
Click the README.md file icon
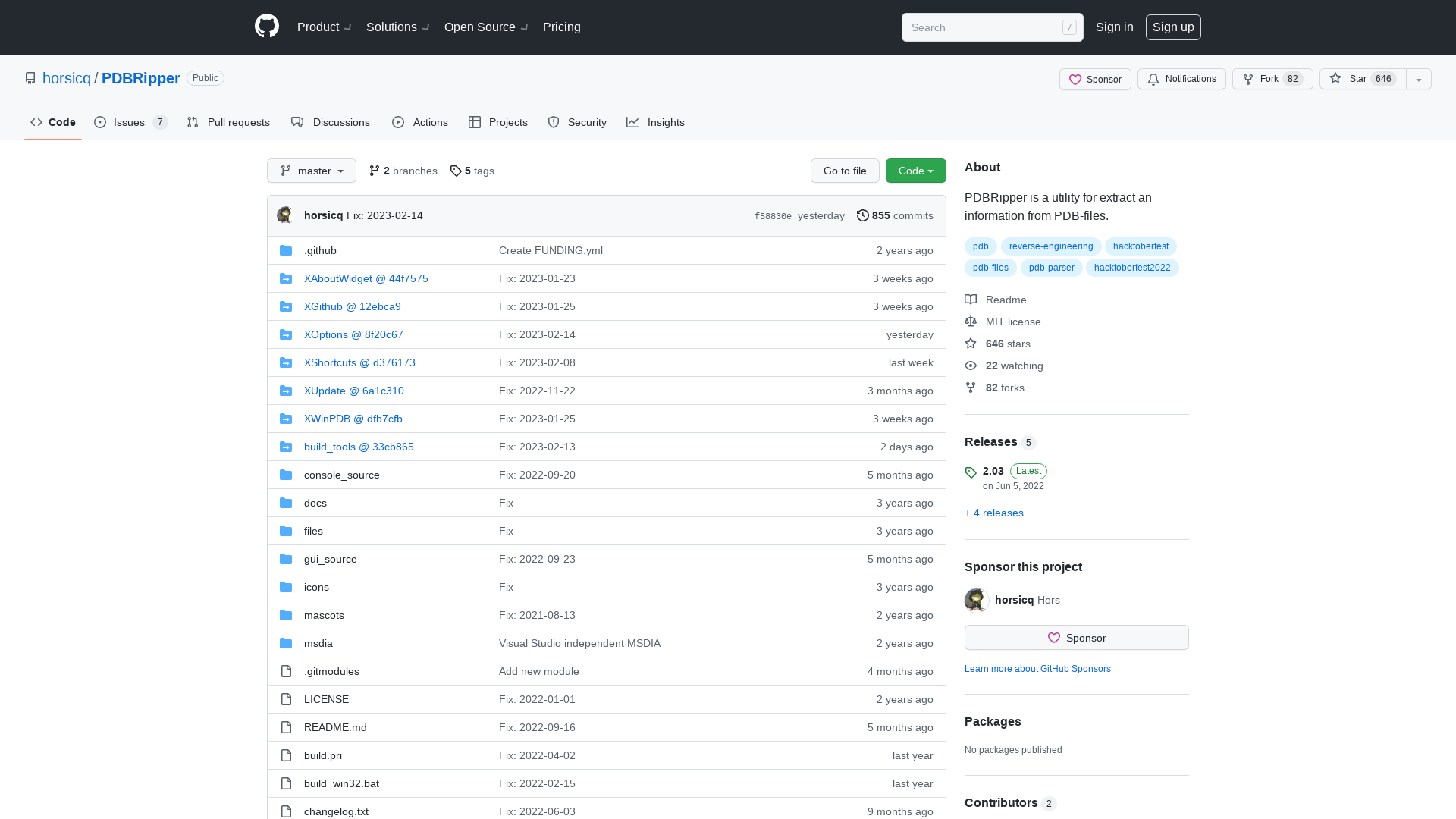(286, 727)
